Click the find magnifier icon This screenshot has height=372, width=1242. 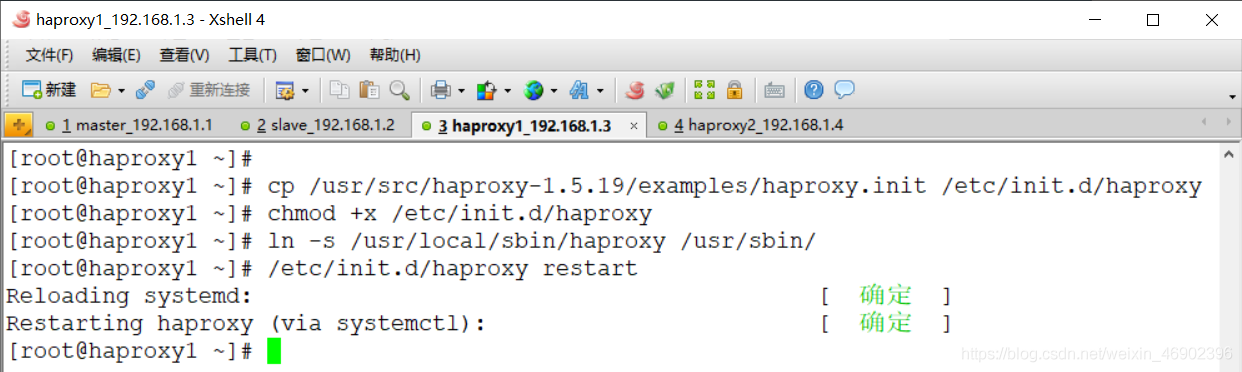(399, 90)
